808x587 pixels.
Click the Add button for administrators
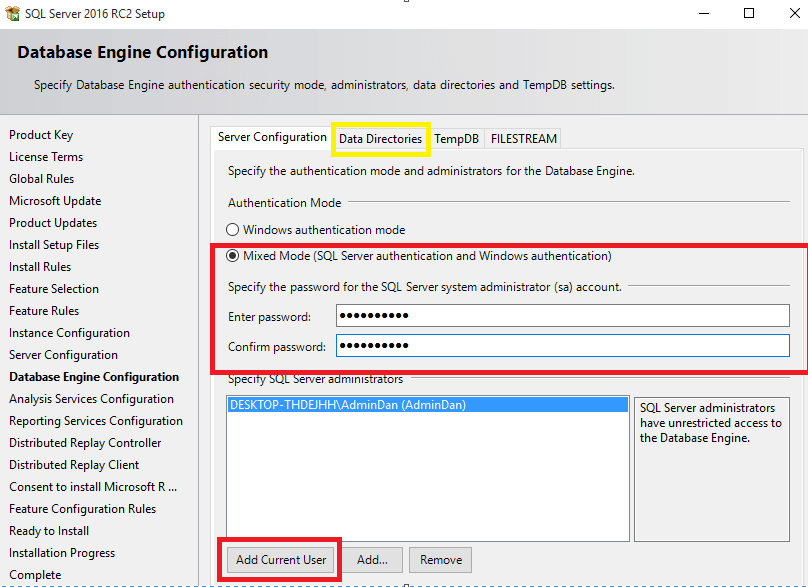[374, 559]
